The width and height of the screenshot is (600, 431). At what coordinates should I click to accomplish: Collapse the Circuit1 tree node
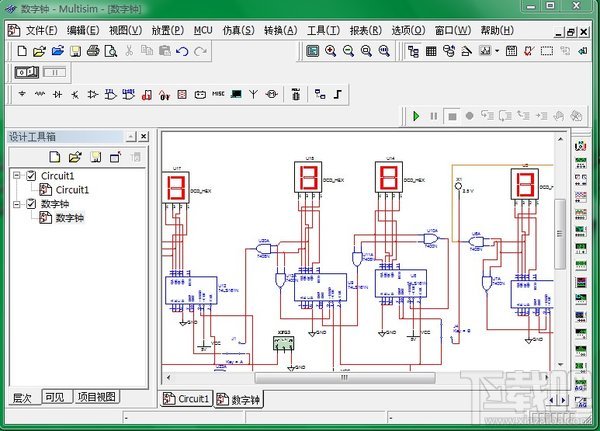click(x=17, y=176)
